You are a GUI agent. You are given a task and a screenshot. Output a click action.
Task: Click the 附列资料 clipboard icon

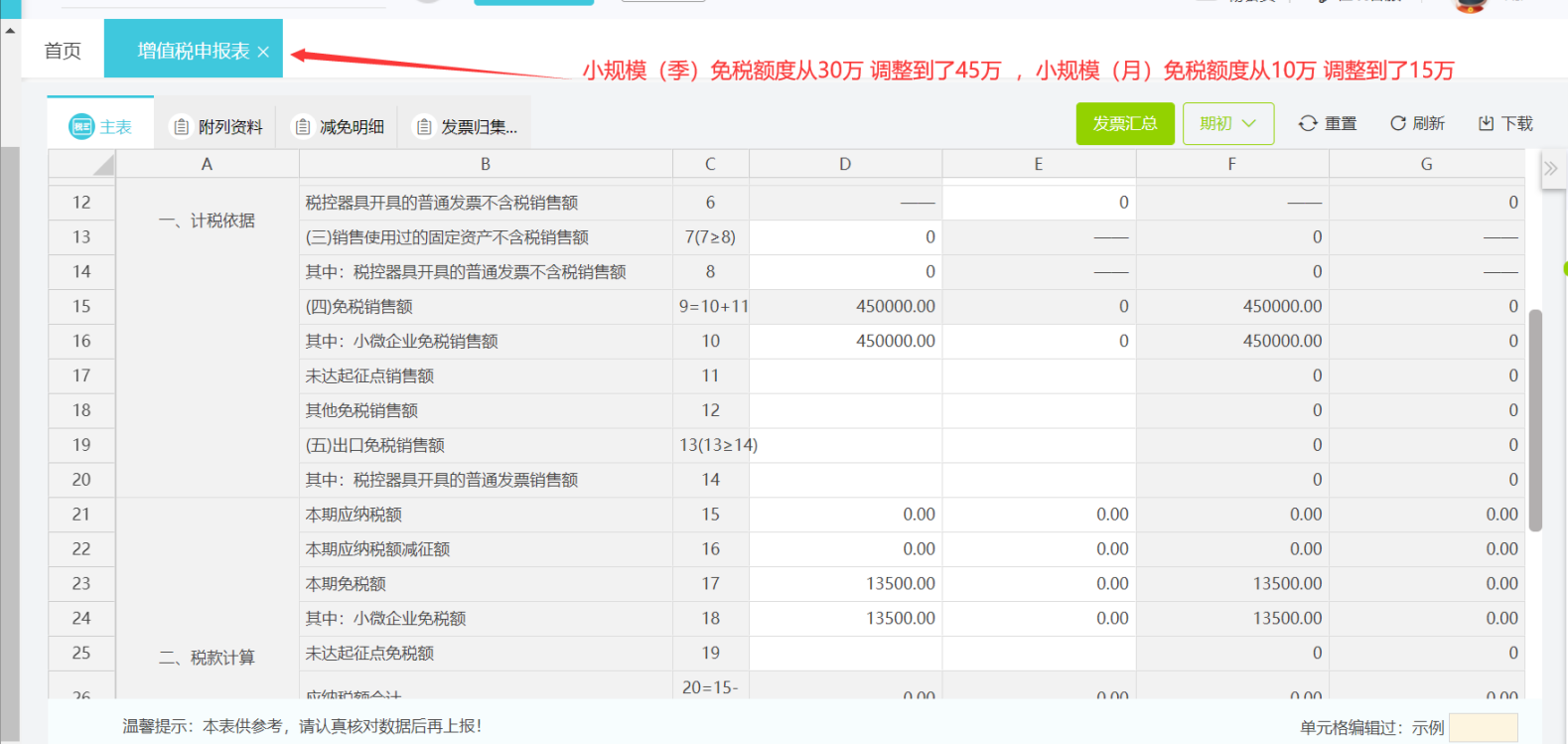coord(181,127)
